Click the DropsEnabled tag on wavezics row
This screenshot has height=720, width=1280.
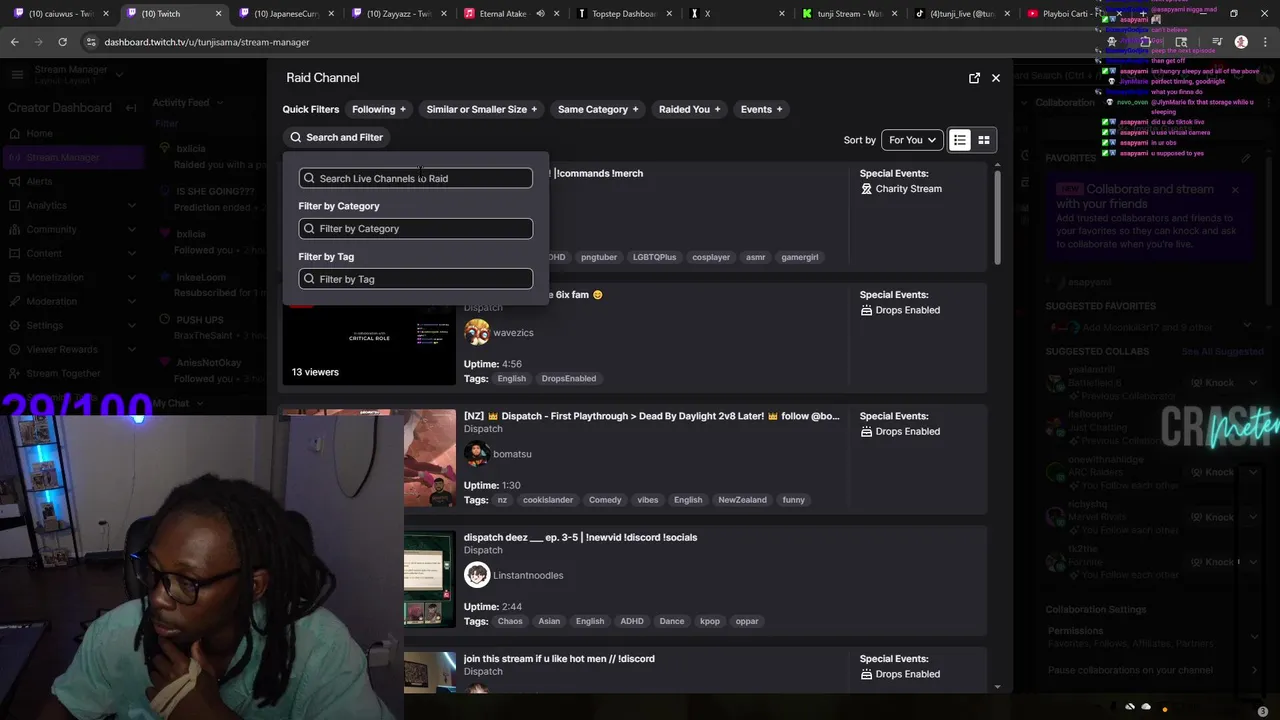(569, 378)
